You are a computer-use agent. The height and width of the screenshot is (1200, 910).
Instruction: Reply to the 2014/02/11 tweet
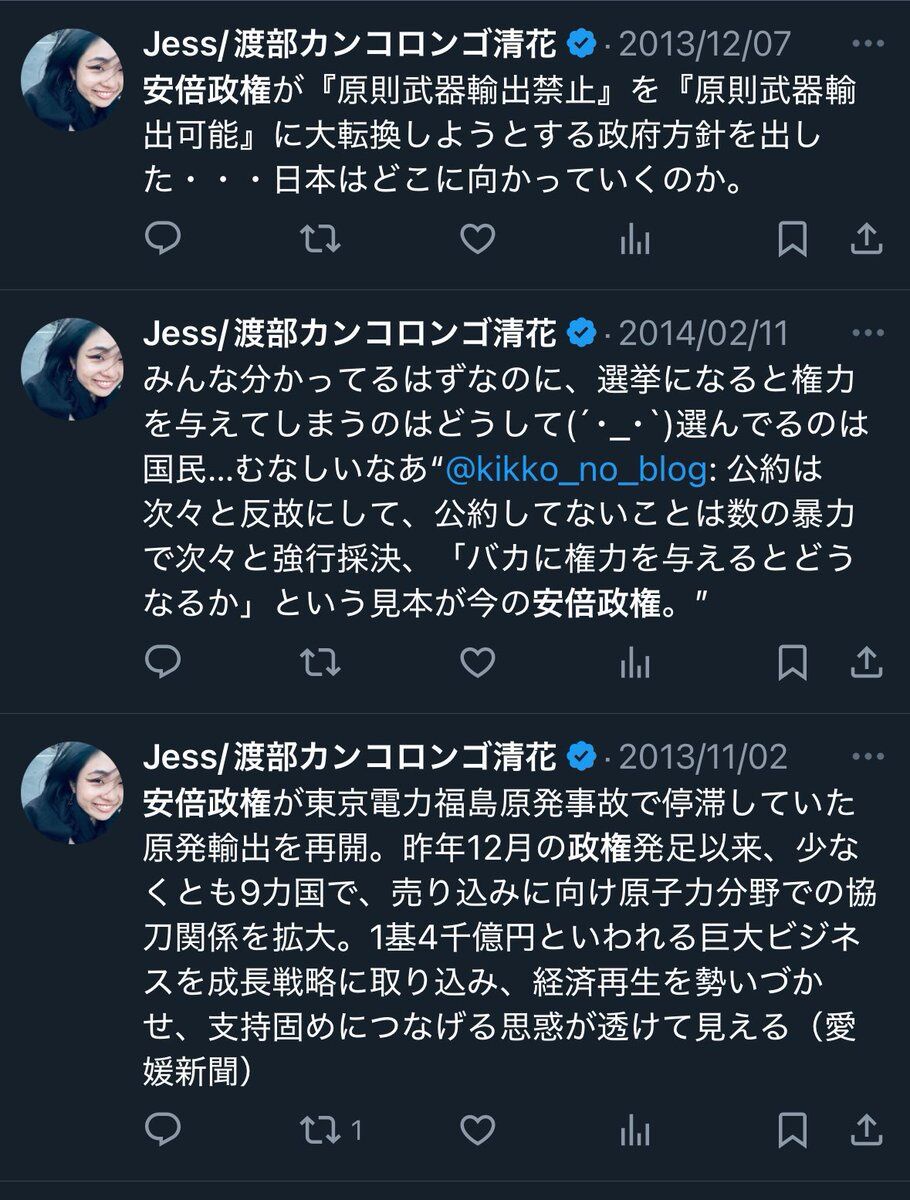pyautogui.click(x=163, y=662)
